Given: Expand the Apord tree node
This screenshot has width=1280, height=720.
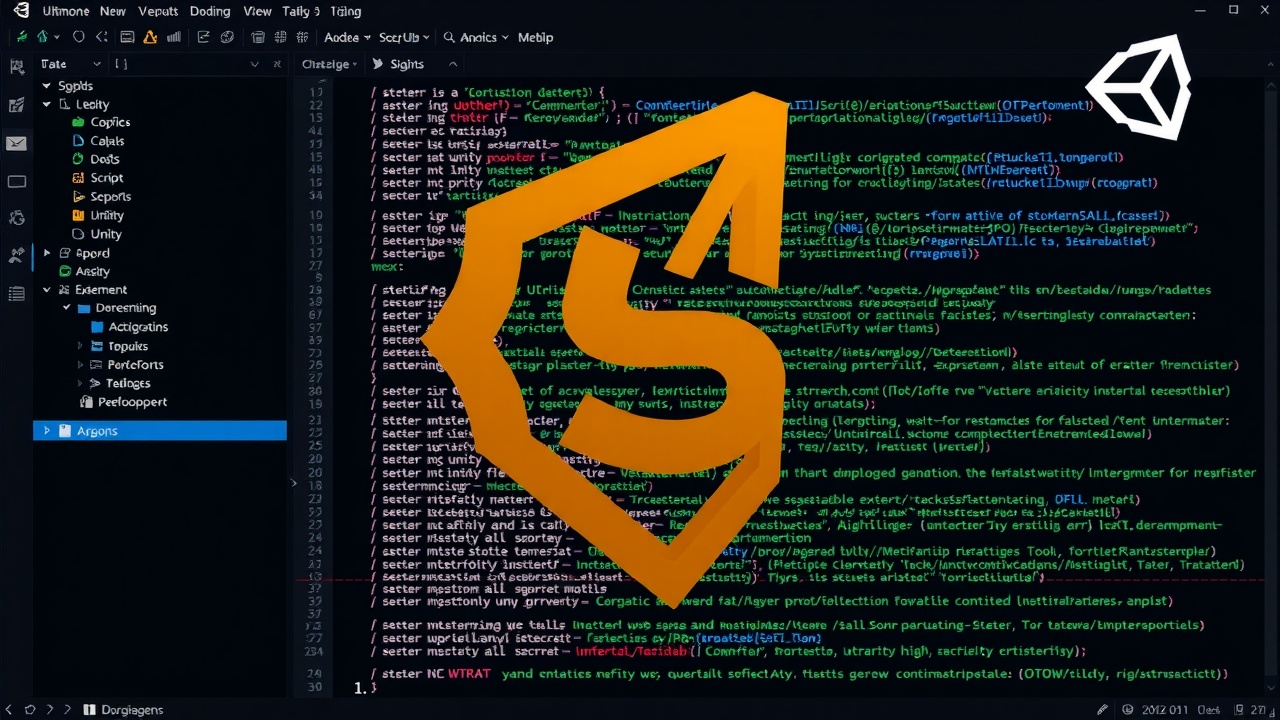Looking at the screenshot, I should click(x=46, y=253).
